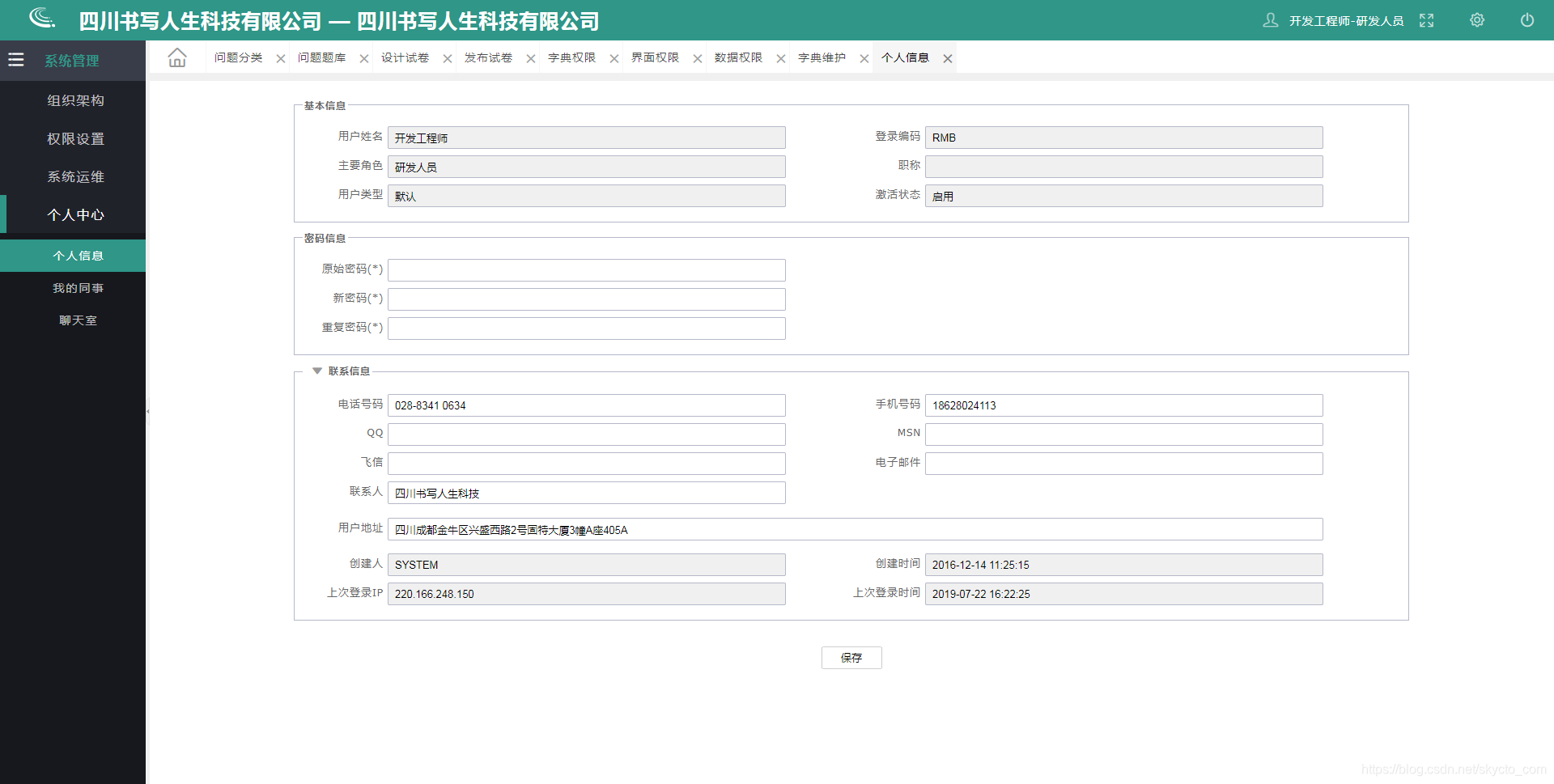Screen dimensions: 1554x784
Task: Focus the 原始密码 input field
Action: point(587,270)
